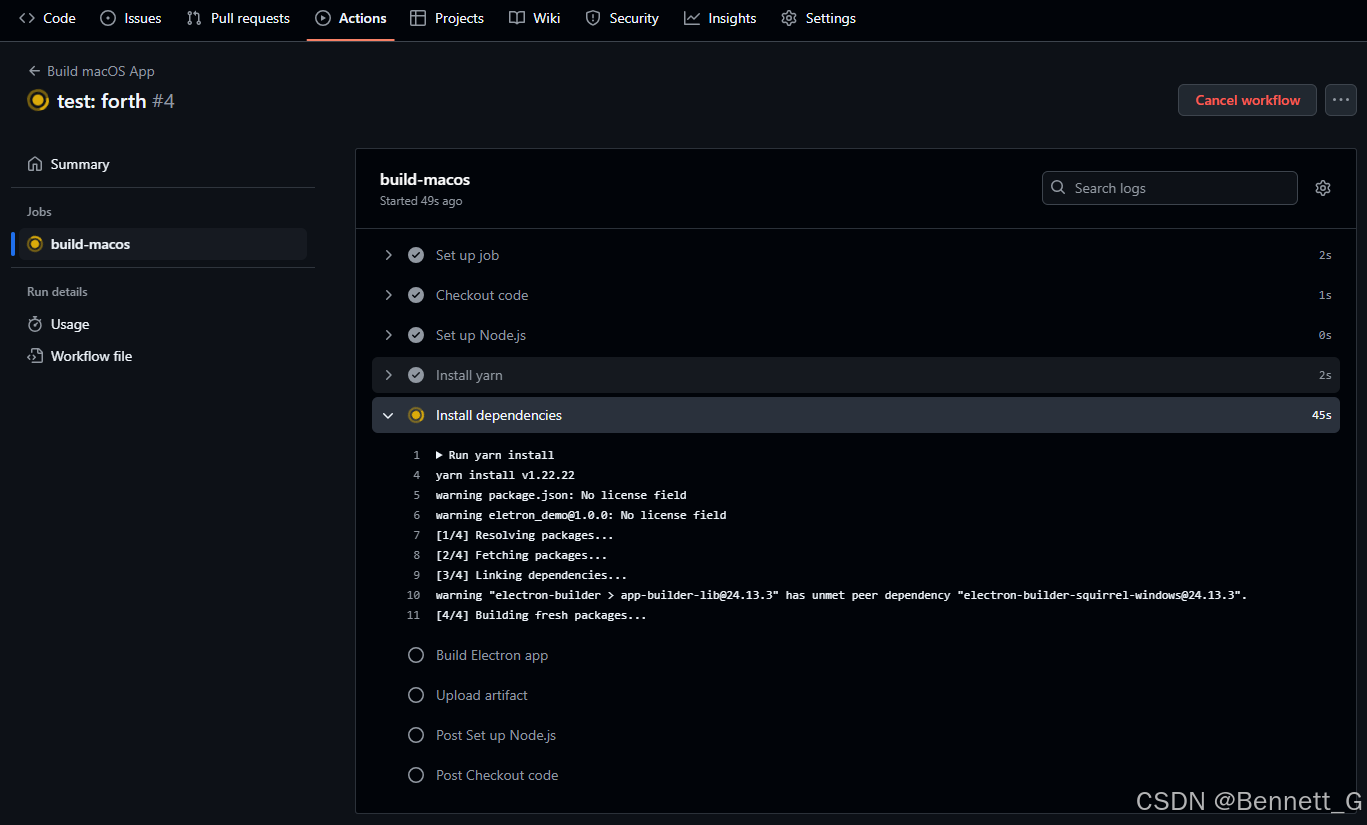
Task: Click log line 4 yarn install v1.22.22
Action: pos(505,475)
